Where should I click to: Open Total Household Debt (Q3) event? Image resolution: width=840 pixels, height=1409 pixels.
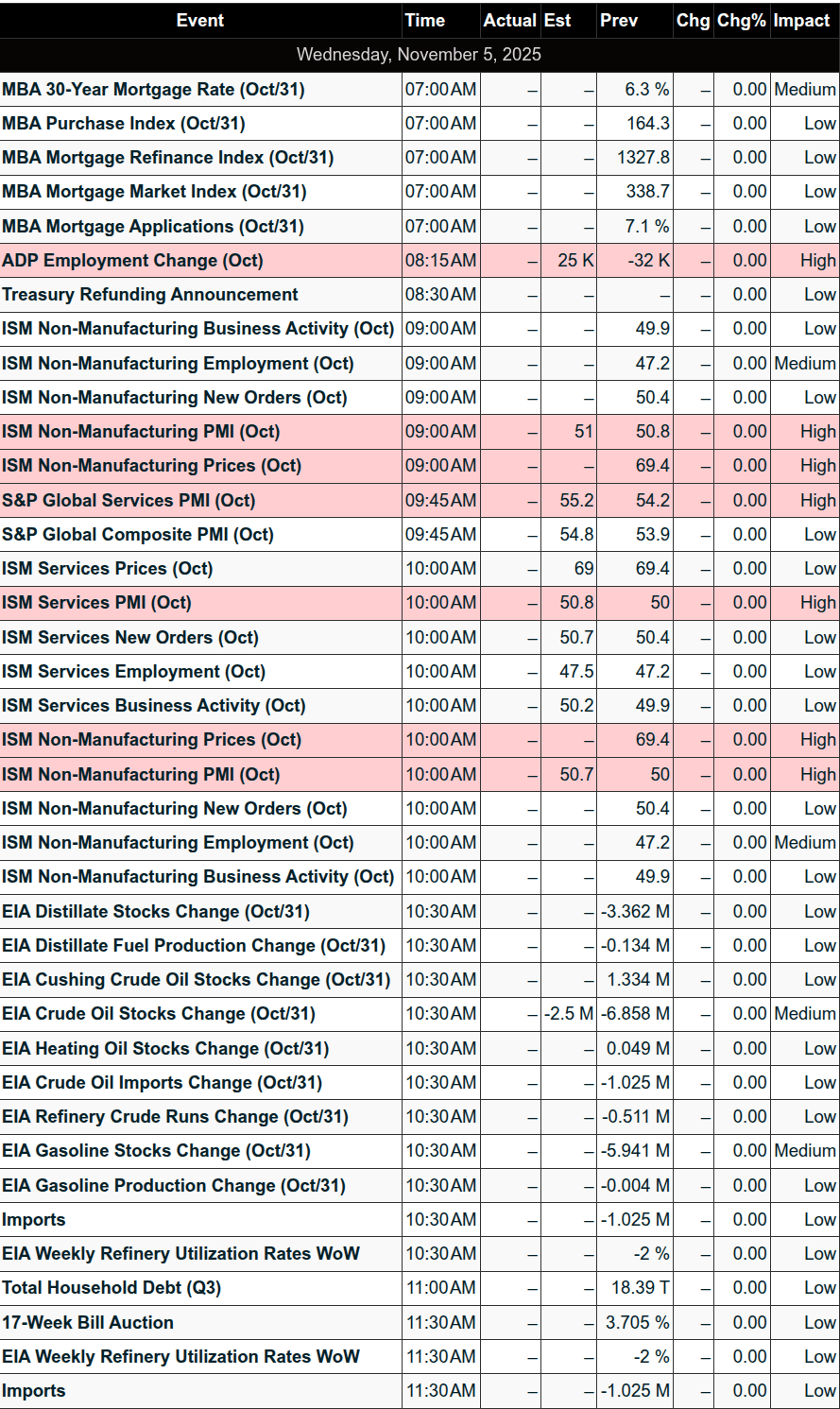point(111,1287)
